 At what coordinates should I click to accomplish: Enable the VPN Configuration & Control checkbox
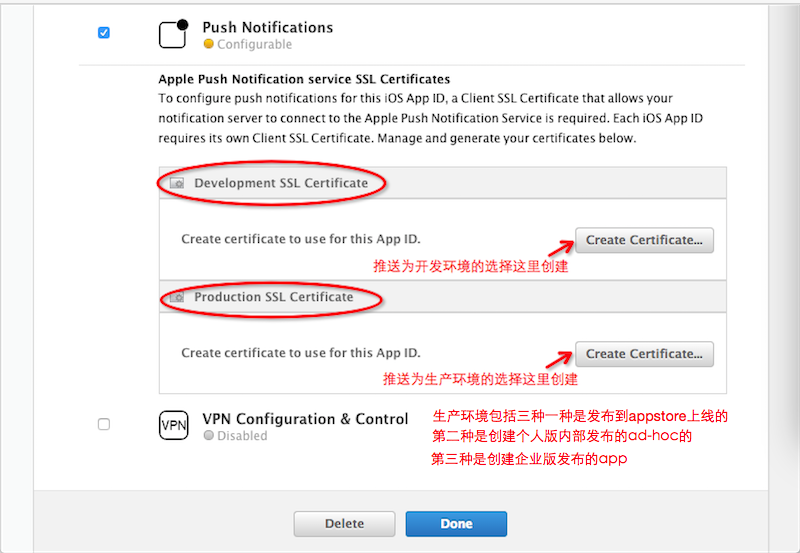[104, 424]
